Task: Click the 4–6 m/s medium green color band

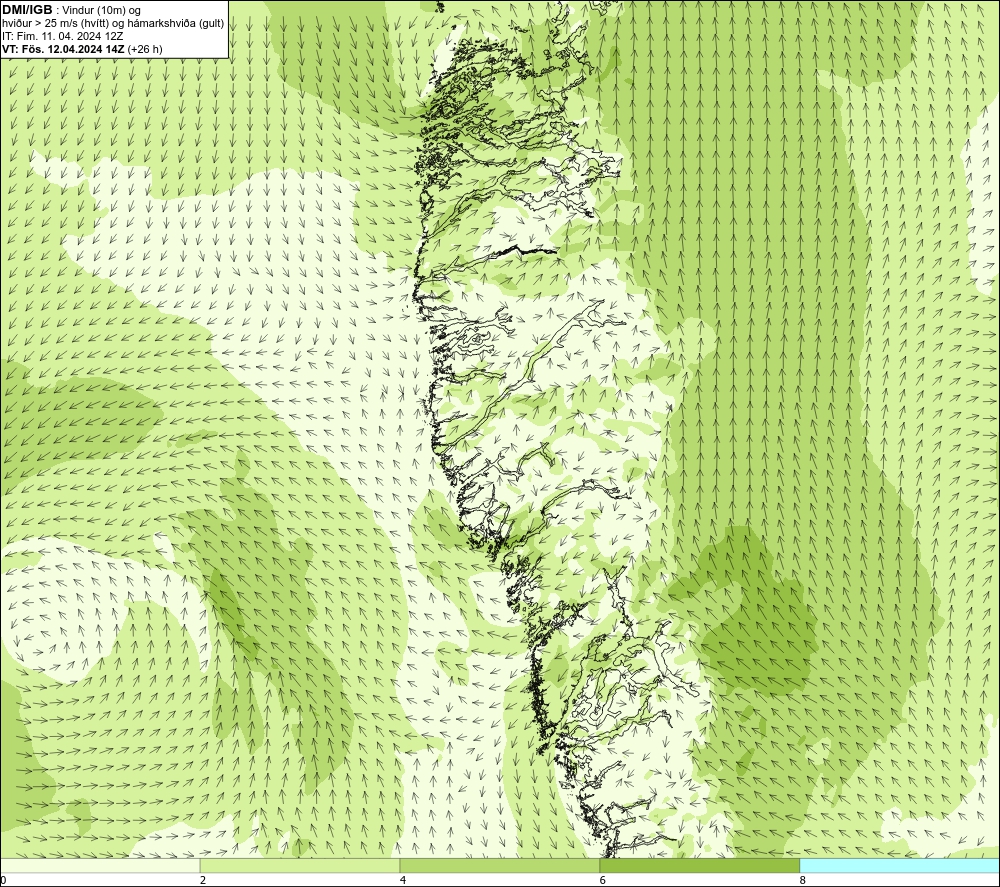Action: coord(499,865)
